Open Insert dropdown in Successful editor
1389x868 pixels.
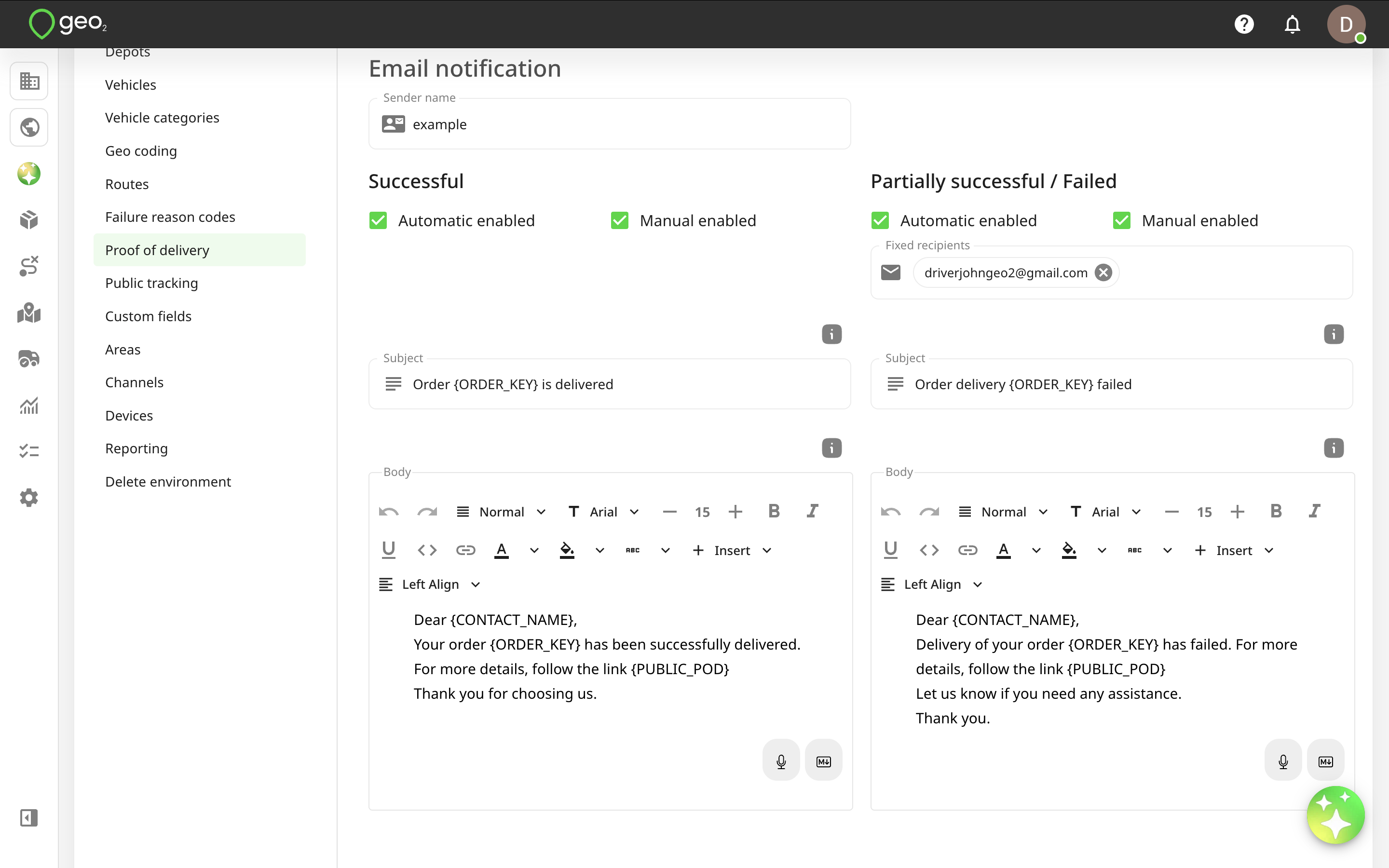(732, 550)
